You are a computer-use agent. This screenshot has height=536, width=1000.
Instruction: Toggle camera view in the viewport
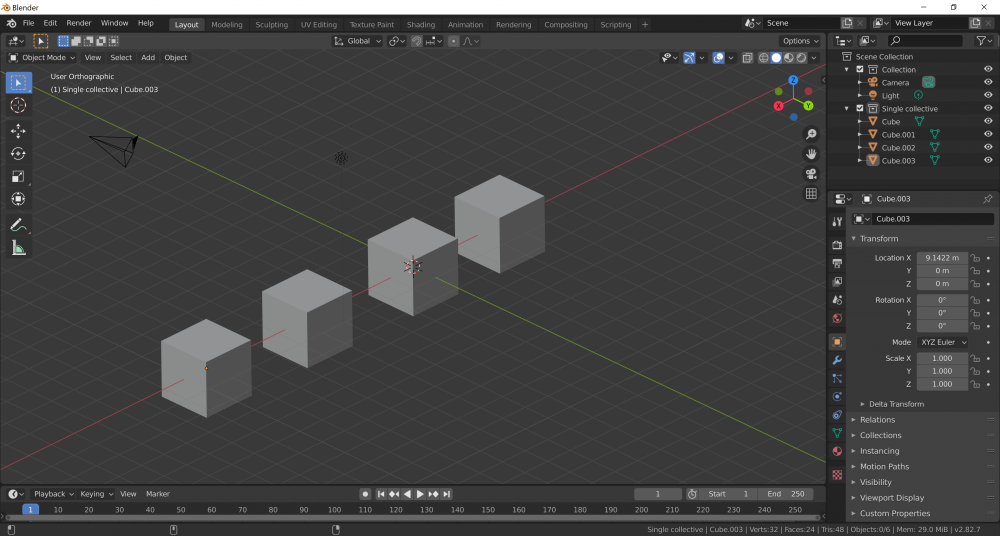coord(811,173)
